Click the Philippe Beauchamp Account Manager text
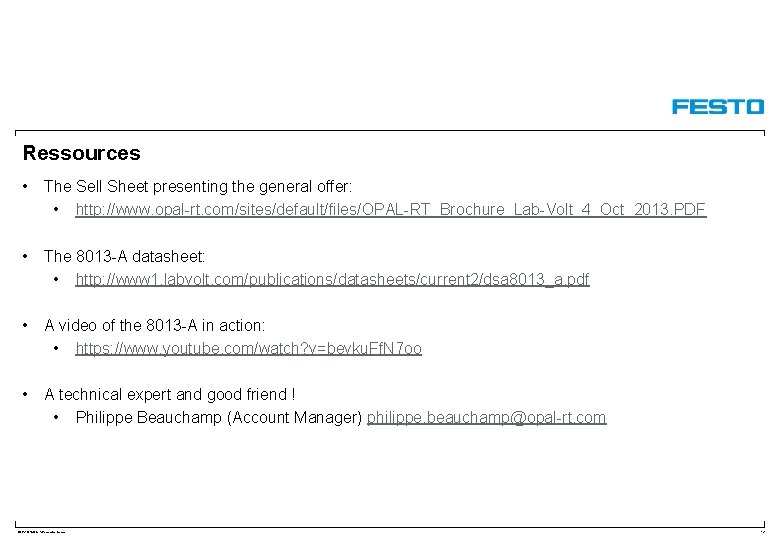Image resolution: width=780 pixels, height=540 pixels. tap(219, 417)
